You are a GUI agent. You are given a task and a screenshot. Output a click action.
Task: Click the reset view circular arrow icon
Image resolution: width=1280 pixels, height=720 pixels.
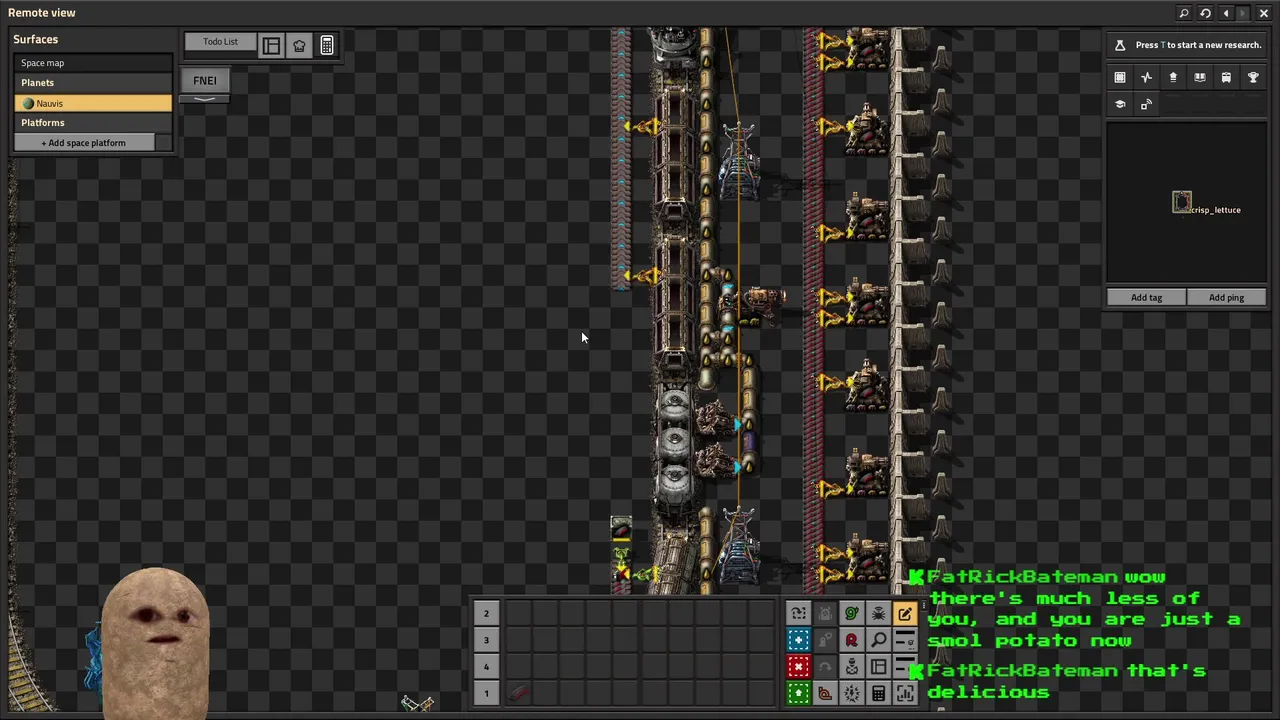pyautogui.click(x=1205, y=13)
